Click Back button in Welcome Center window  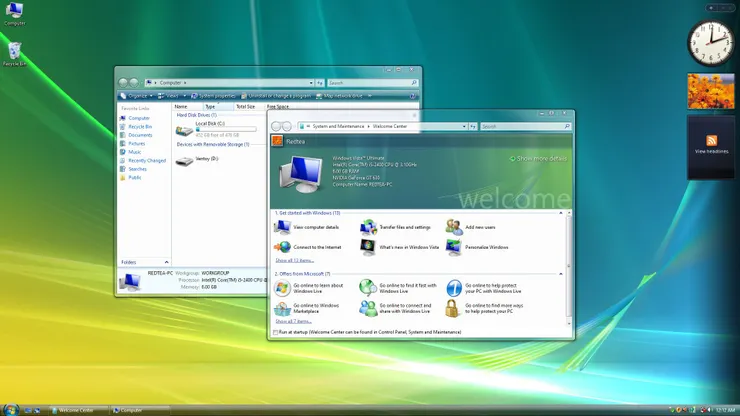[x=277, y=126]
